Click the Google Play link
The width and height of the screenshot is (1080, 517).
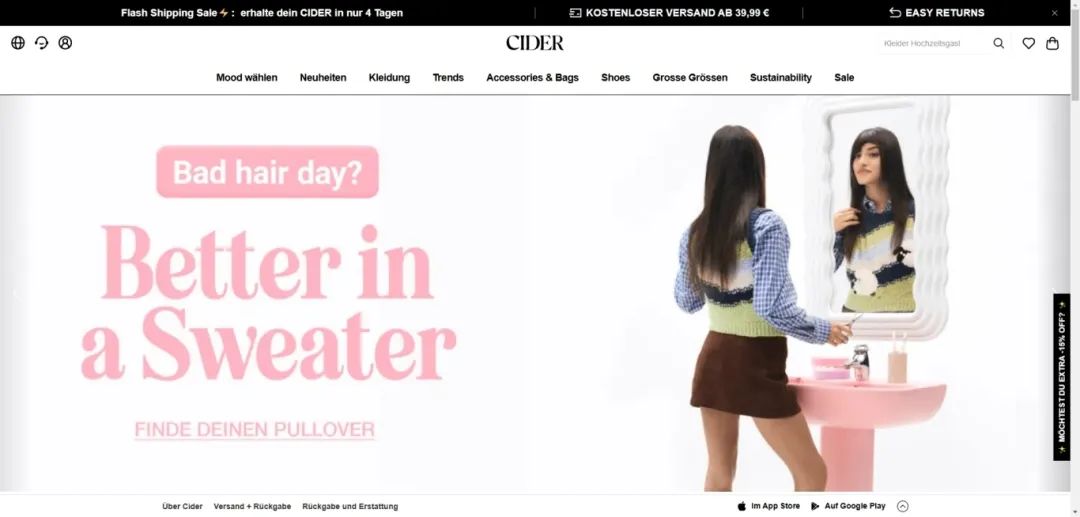[x=848, y=506]
